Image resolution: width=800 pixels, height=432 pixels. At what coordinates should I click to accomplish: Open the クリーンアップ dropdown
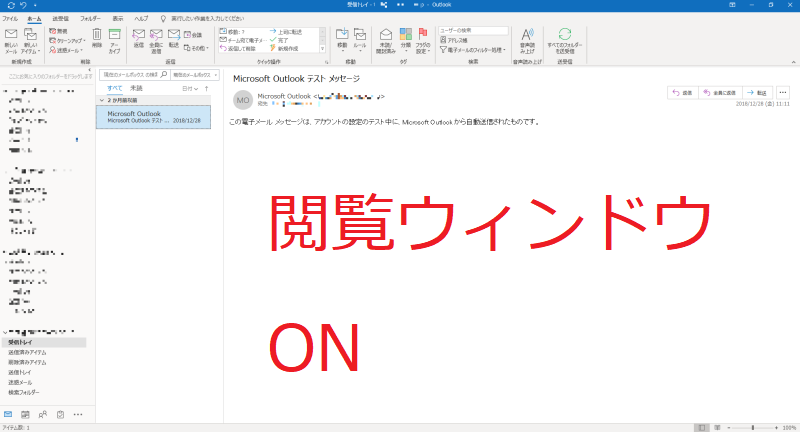[x=67, y=40]
